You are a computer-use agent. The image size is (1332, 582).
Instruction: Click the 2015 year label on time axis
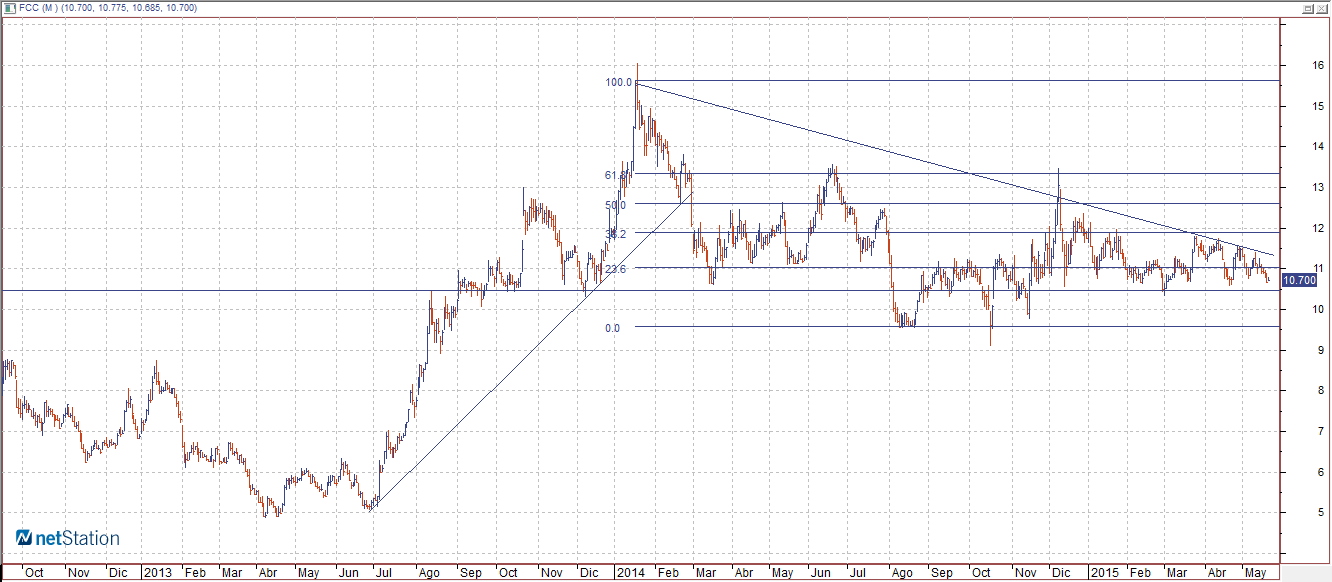click(1104, 573)
